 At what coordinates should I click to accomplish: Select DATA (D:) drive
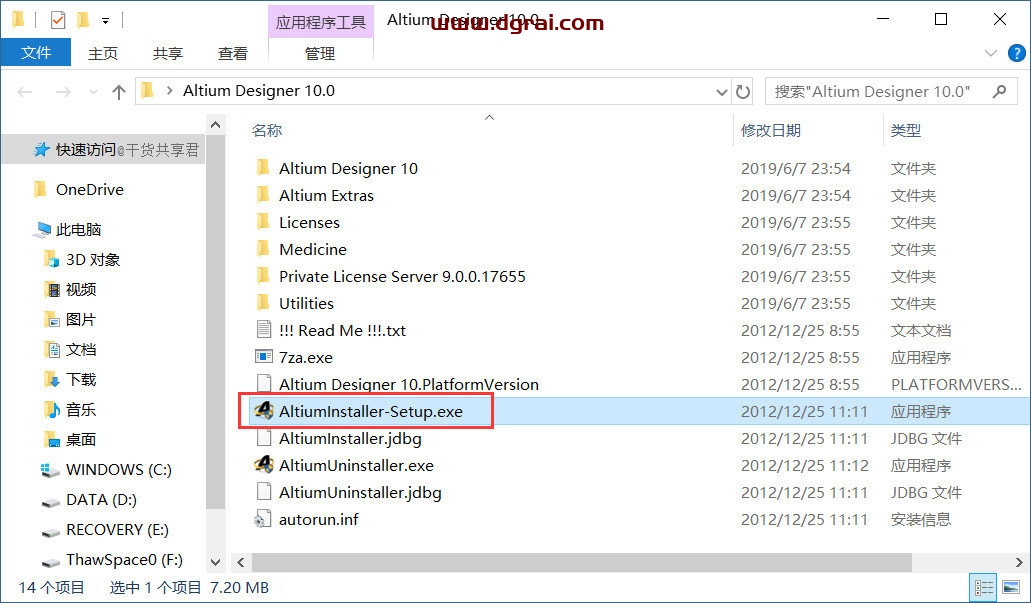coord(101,500)
